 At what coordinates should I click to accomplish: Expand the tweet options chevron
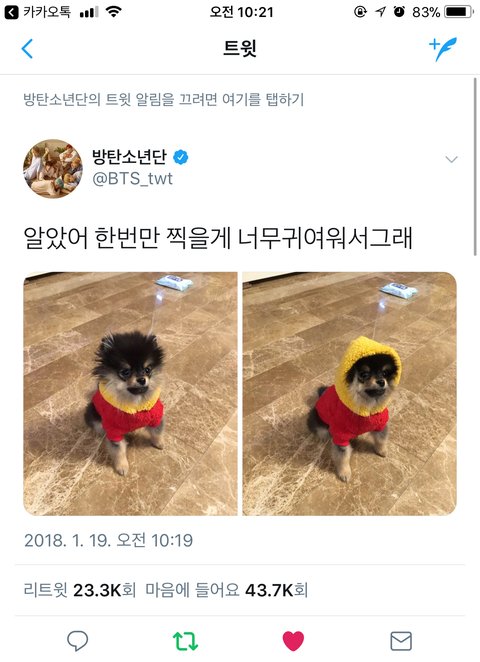tap(451, 160)
